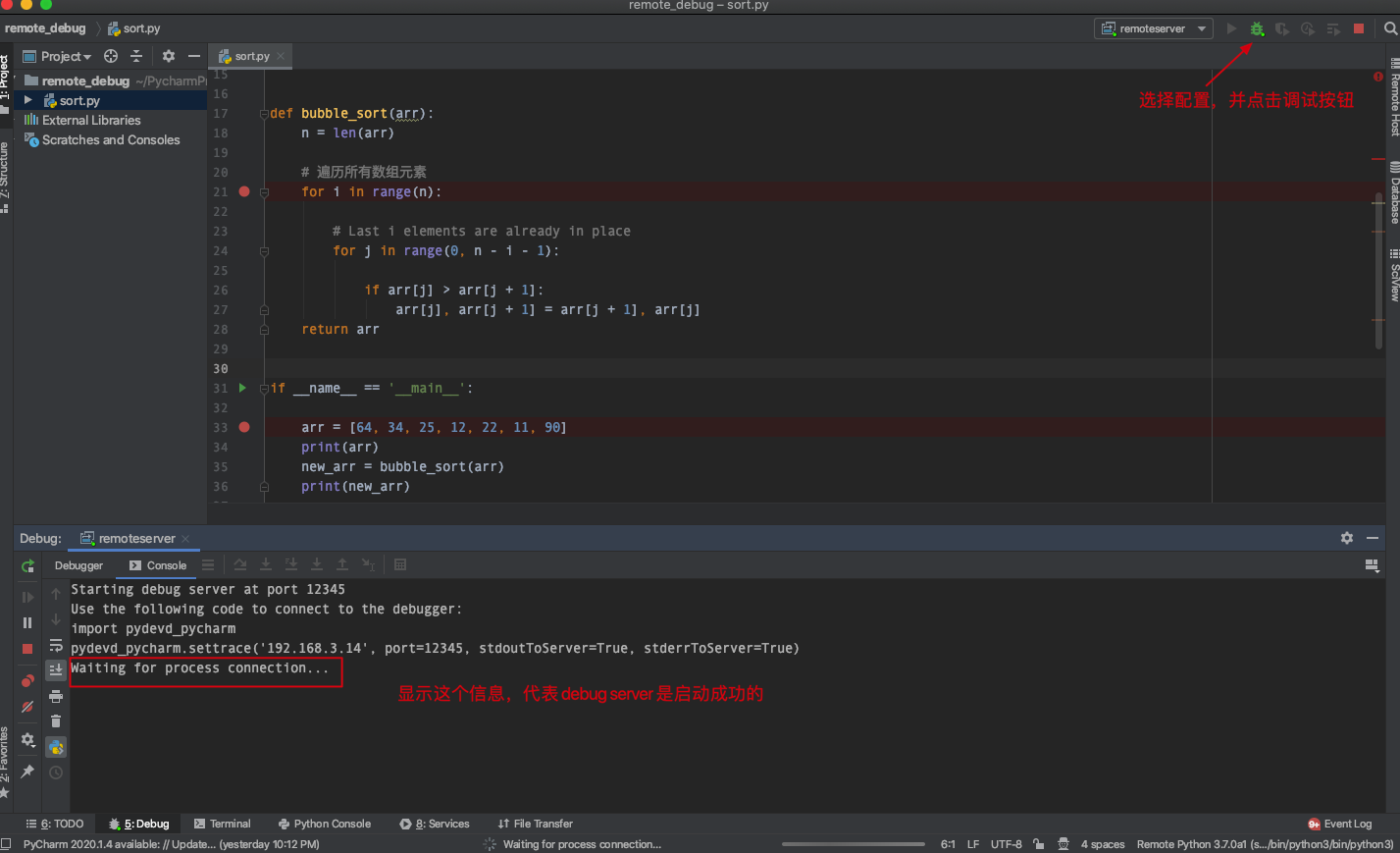
Task: Collapse inner for-loop fold at line 24
Action: 264,251
